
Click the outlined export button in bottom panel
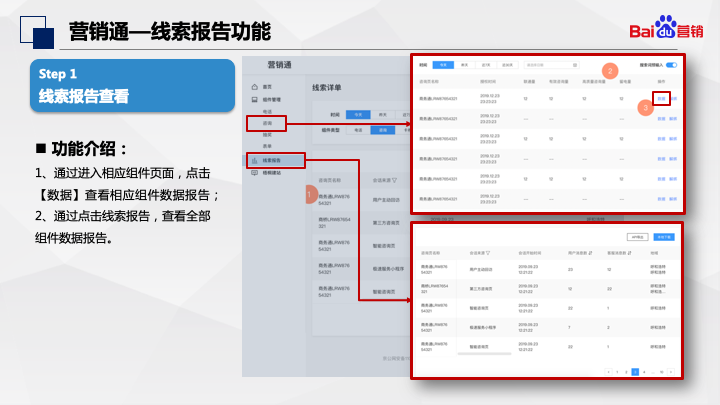(637, 237)
